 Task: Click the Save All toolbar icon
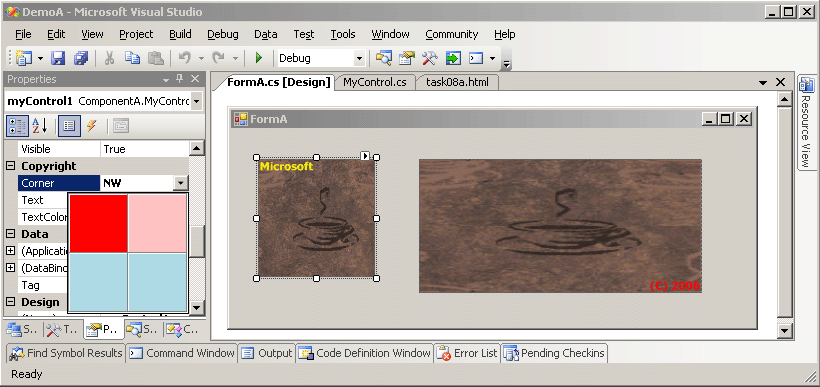click(81, 58)
